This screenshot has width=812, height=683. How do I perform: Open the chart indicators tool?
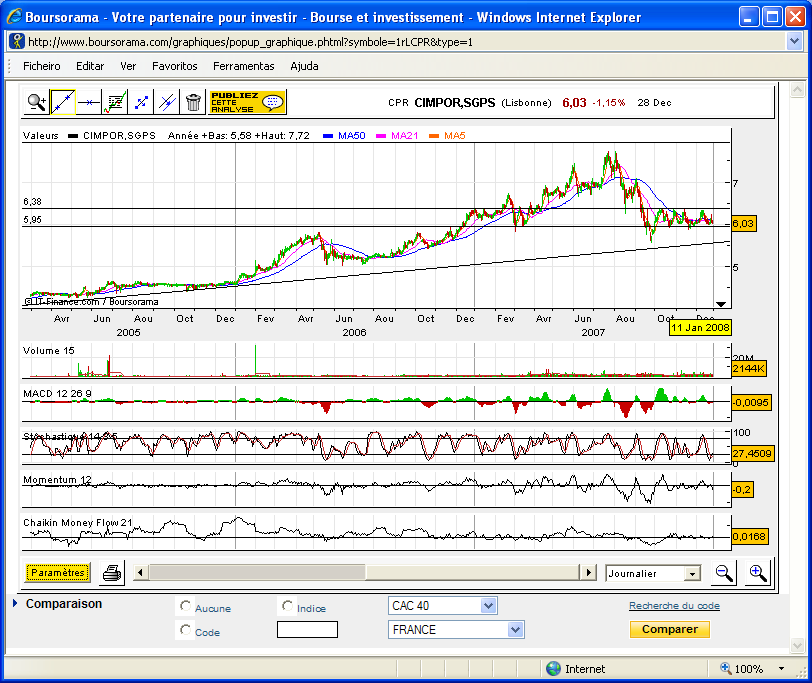tap(115, 102)
